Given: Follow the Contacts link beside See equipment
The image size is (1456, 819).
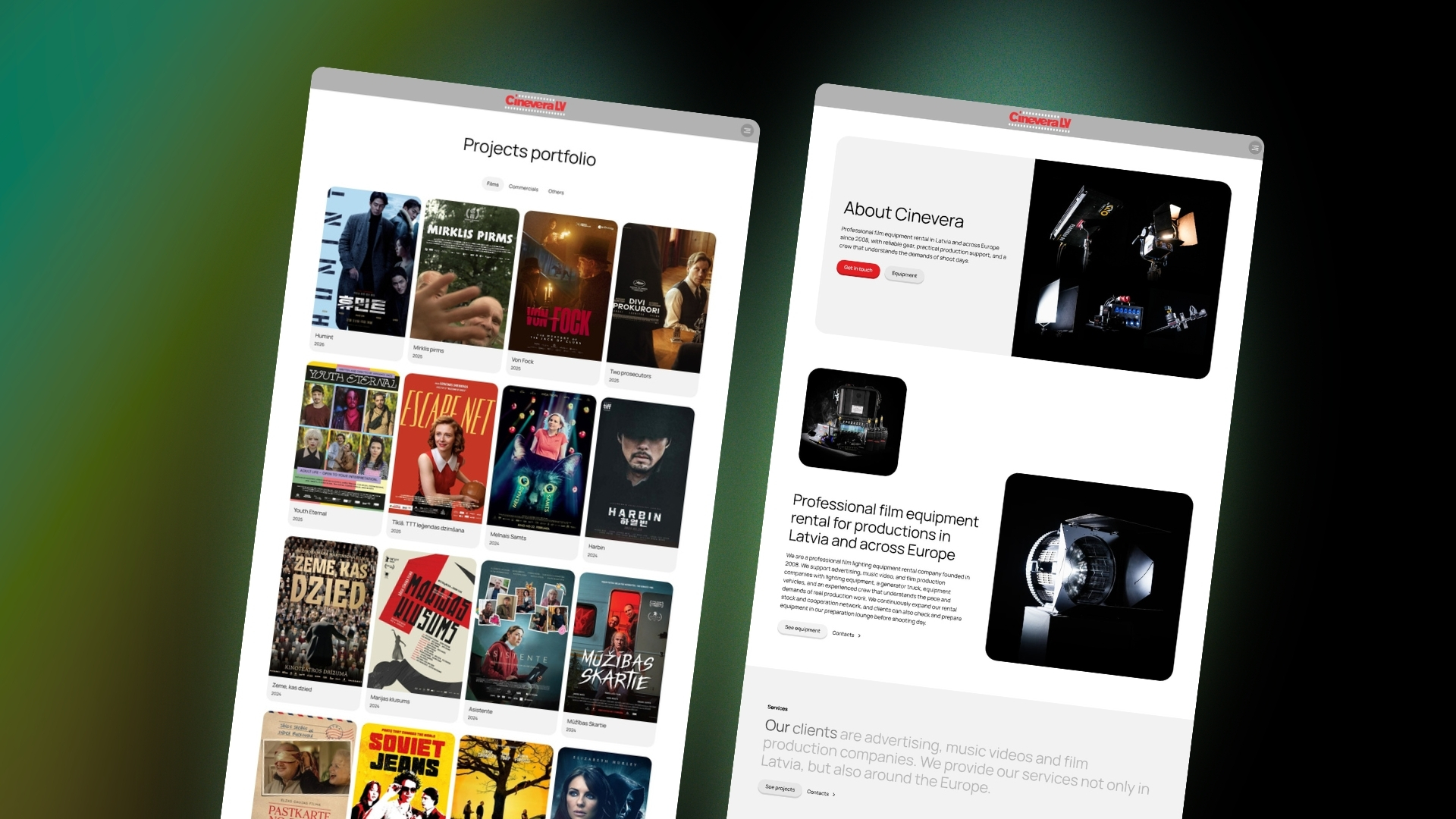Looking at the screenshot, I should (x=846, y=634).
